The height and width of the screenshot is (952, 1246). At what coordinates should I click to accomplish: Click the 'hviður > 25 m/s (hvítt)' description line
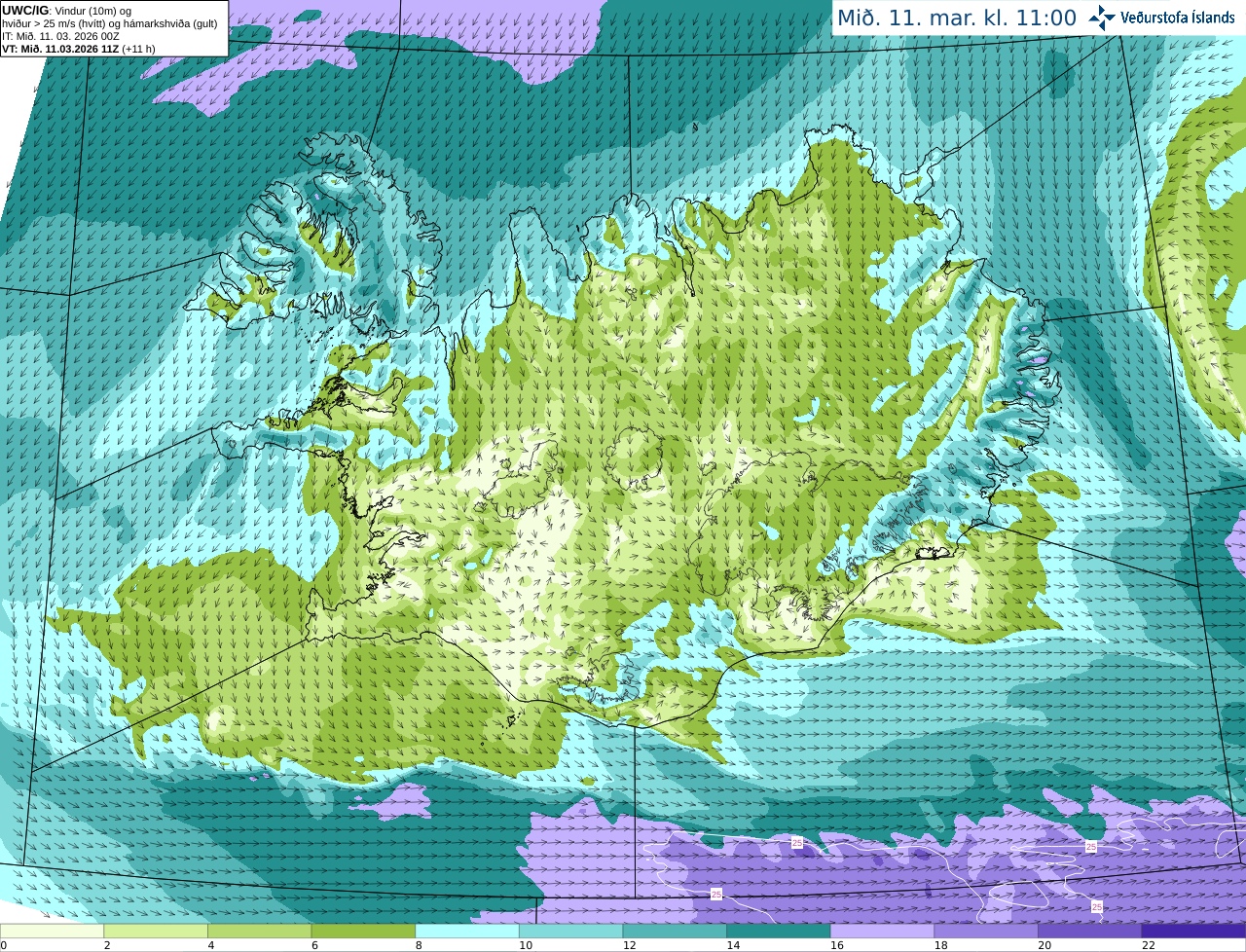[x=110, y=23]
